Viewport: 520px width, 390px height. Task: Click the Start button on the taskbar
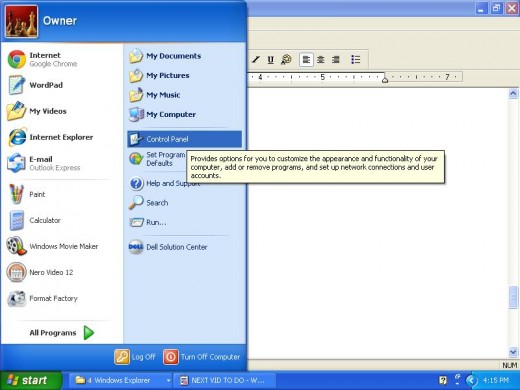tap(31, 380)
